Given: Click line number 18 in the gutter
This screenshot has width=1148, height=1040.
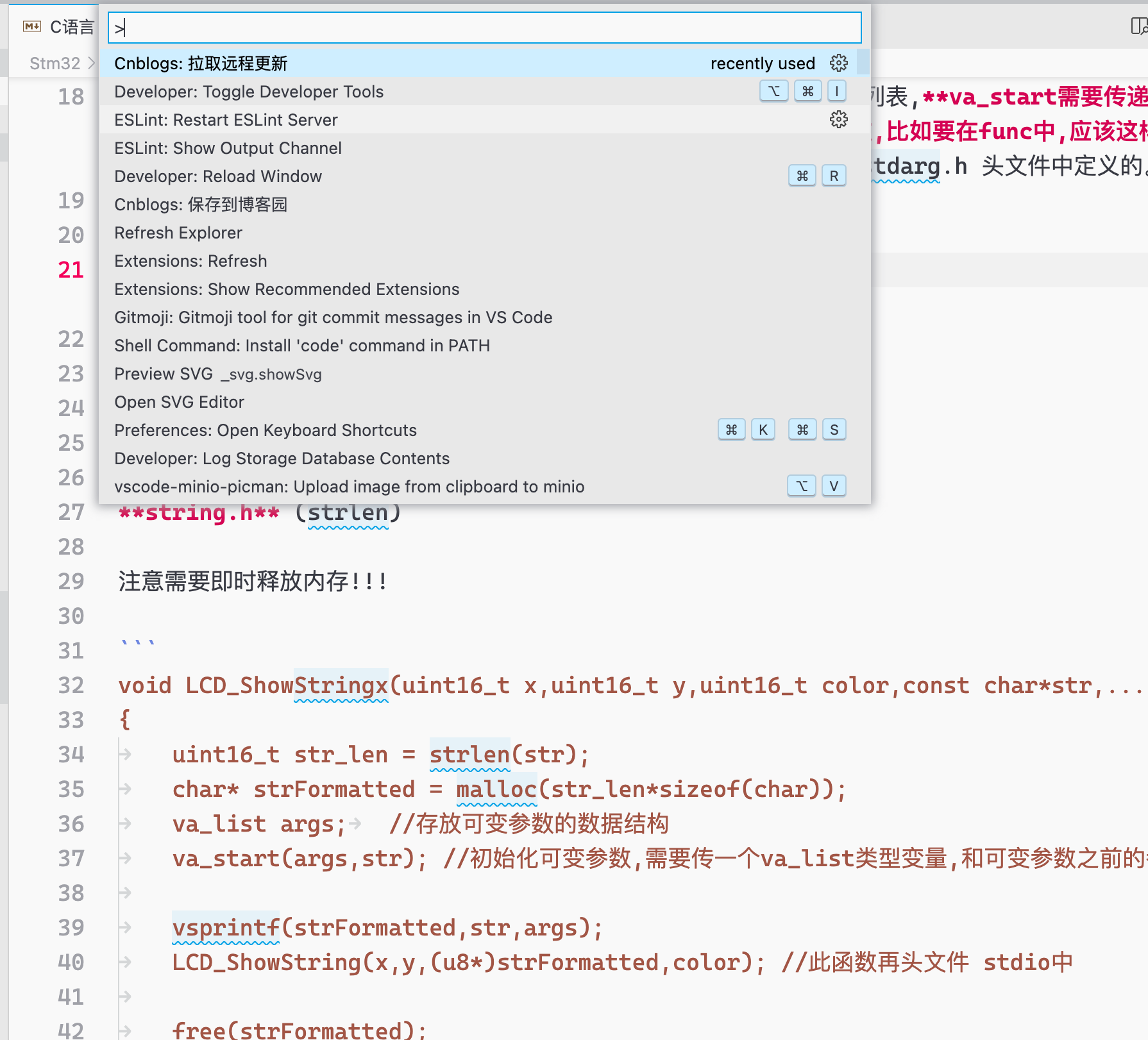Looking at the screenshot, I should (x=71, y=97).
